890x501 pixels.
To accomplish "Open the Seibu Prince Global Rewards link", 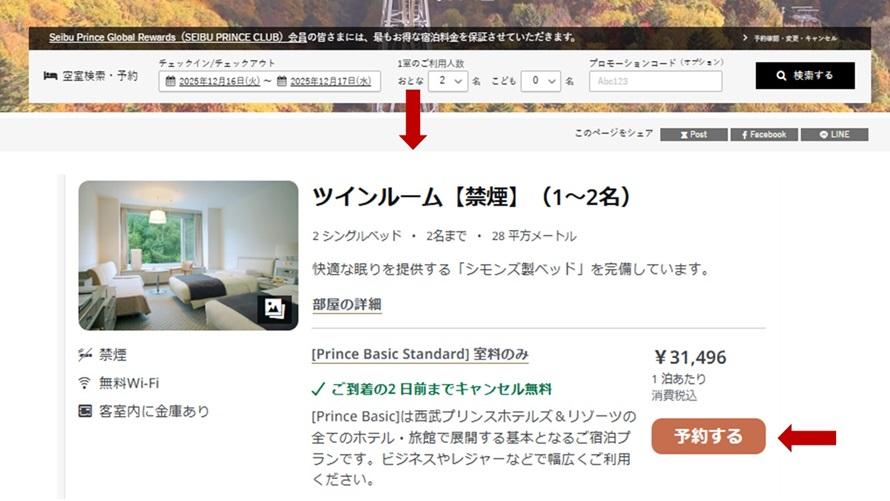I will point(179,38).
